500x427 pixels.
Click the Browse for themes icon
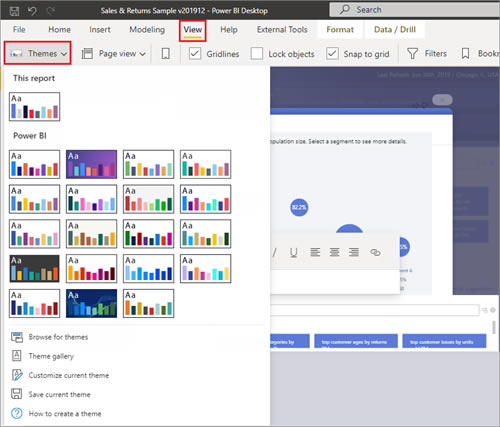[17, 337]
